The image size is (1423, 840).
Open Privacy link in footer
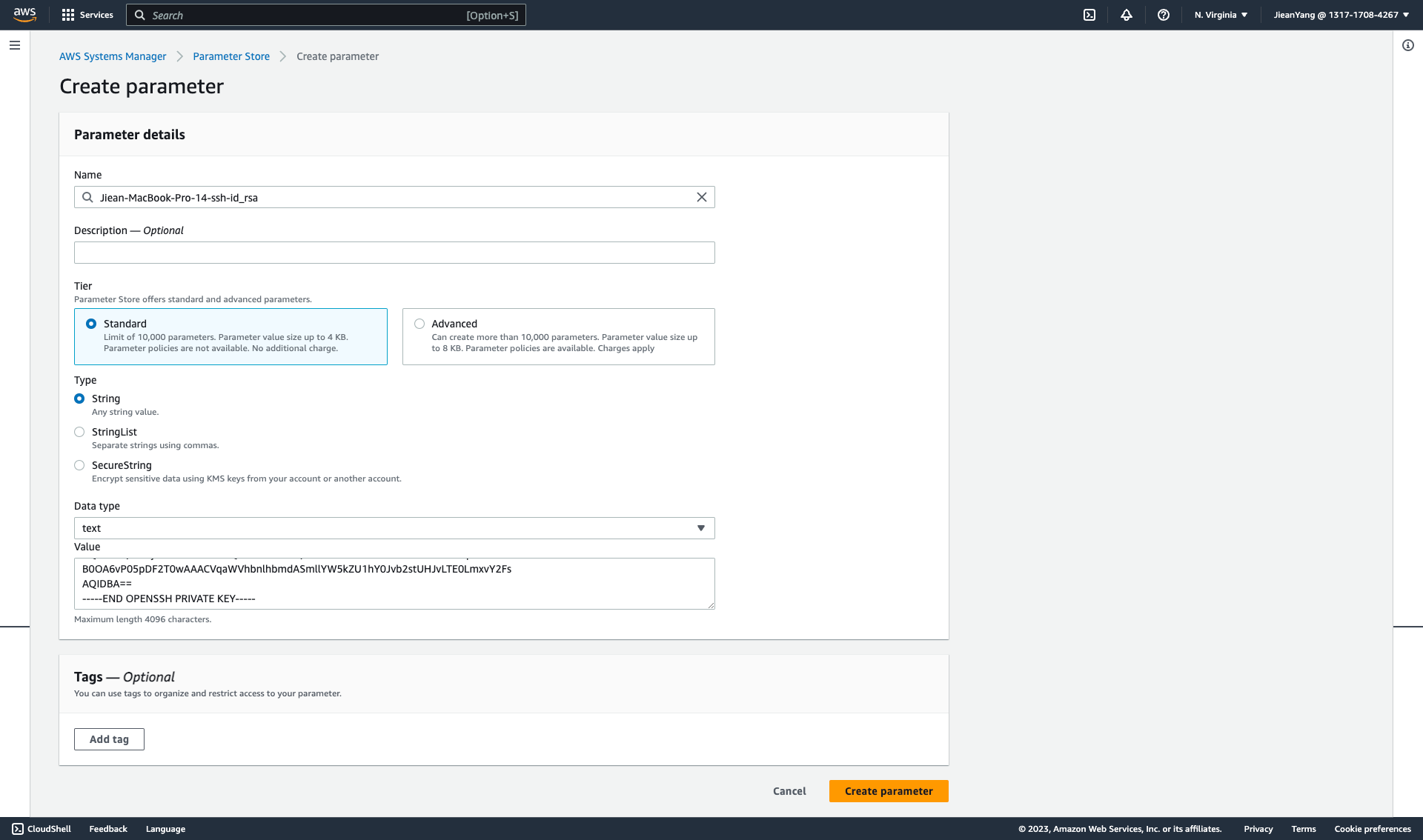point(1258,829)
